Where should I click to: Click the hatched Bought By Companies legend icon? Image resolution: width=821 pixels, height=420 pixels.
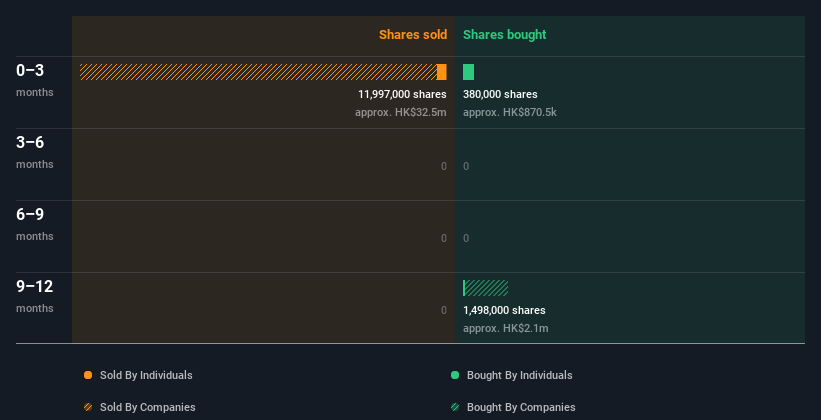(455, 407)
